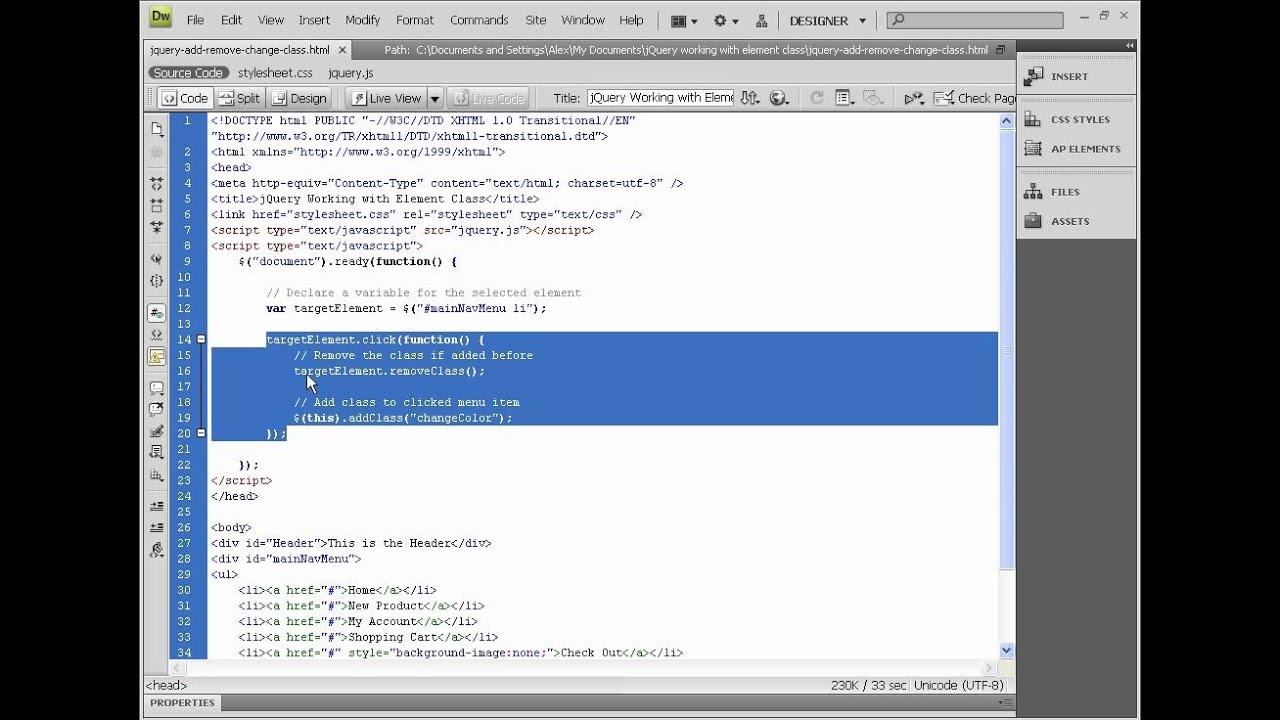Screen dimensions: 1280x720
Task: Open the Layout dropdown in application bar
Action: coord(684,20)
